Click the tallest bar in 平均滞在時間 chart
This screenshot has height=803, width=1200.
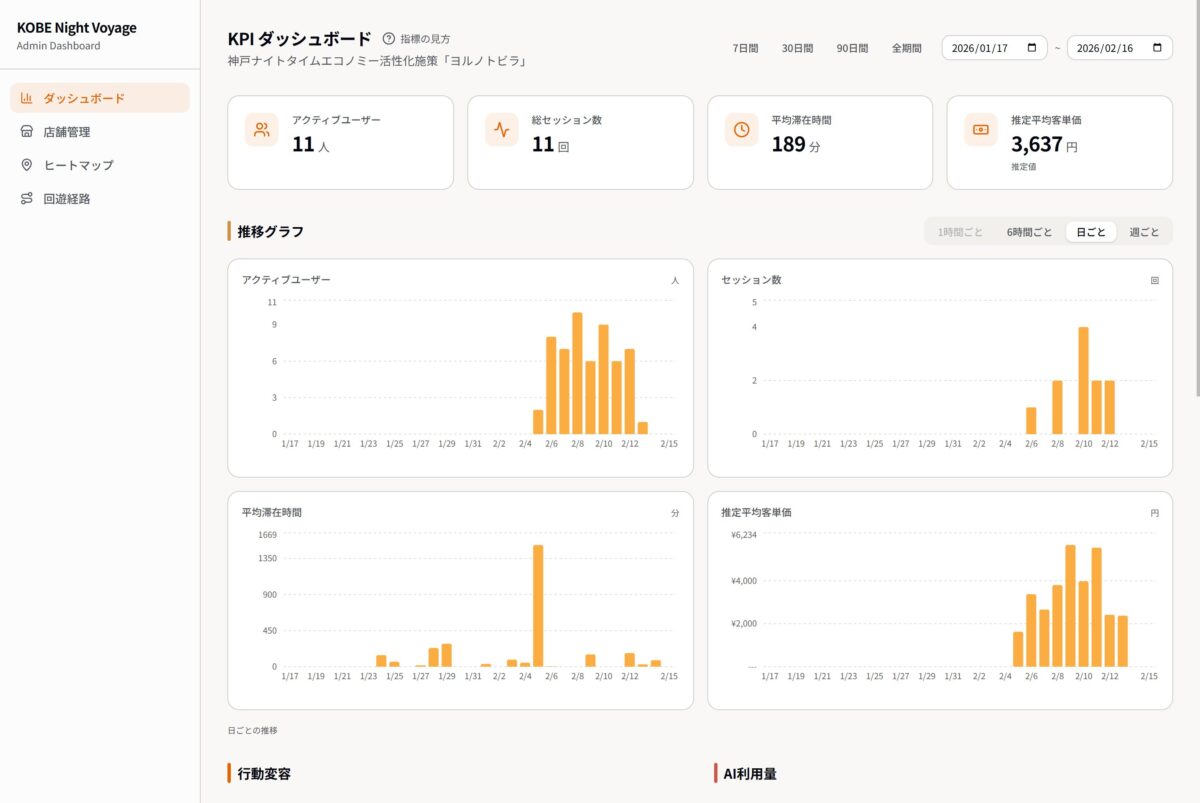coord(538,605)
